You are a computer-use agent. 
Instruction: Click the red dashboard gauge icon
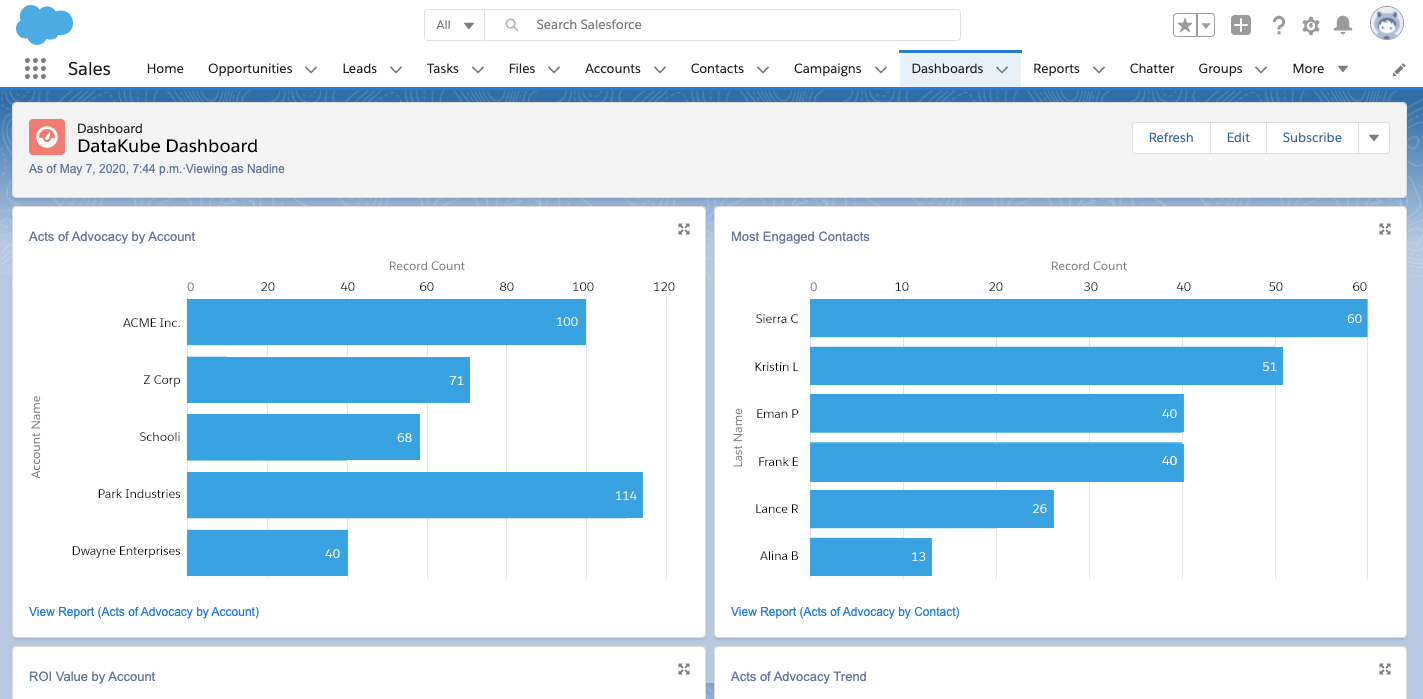[47, 137]
